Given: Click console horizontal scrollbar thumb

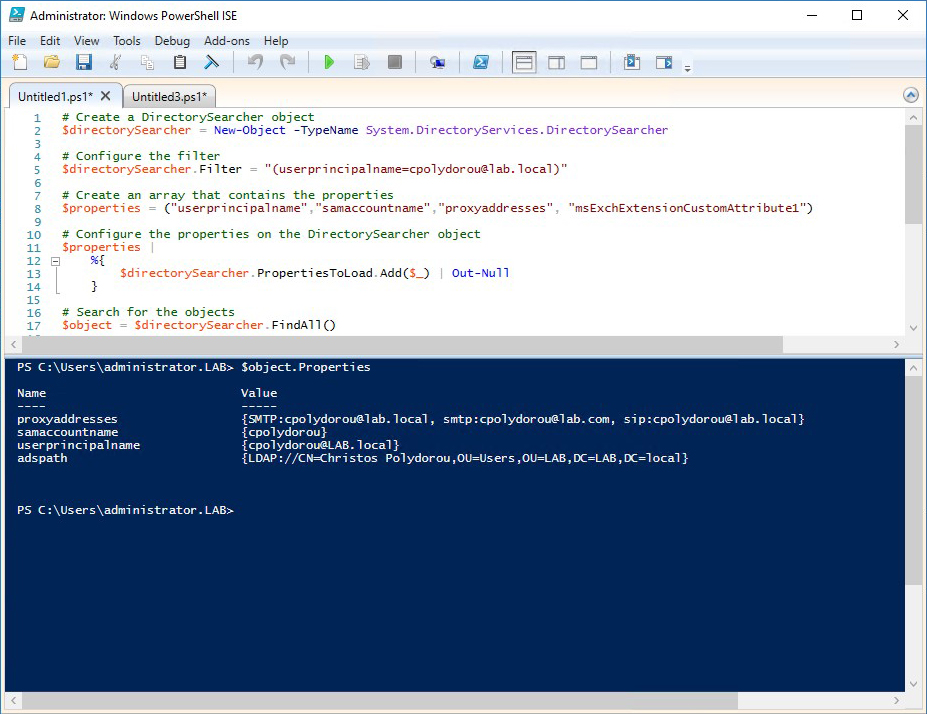Looking at the screenshot, I should click(380, 700).
